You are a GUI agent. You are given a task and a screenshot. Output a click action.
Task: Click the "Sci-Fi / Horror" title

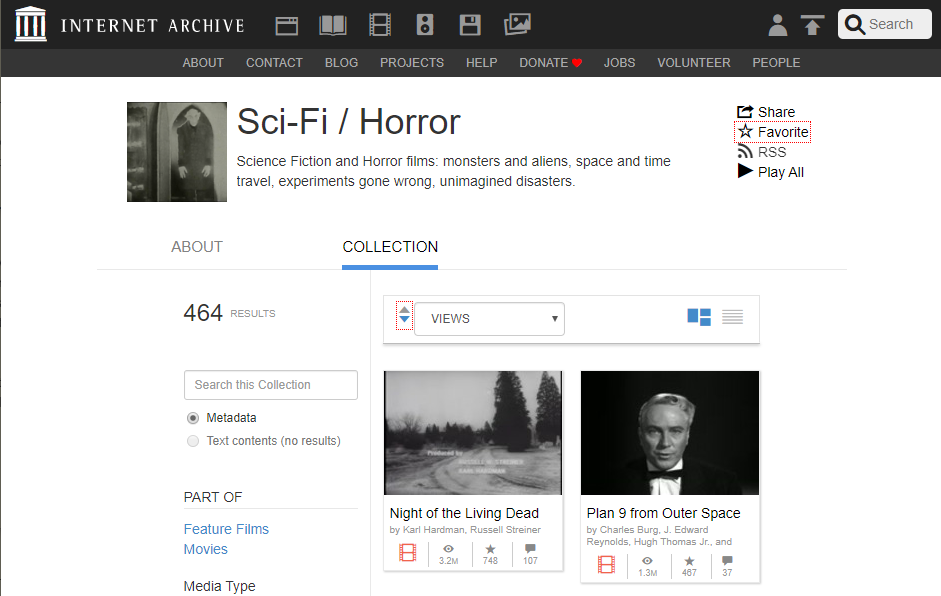click(x=349, y=122)
